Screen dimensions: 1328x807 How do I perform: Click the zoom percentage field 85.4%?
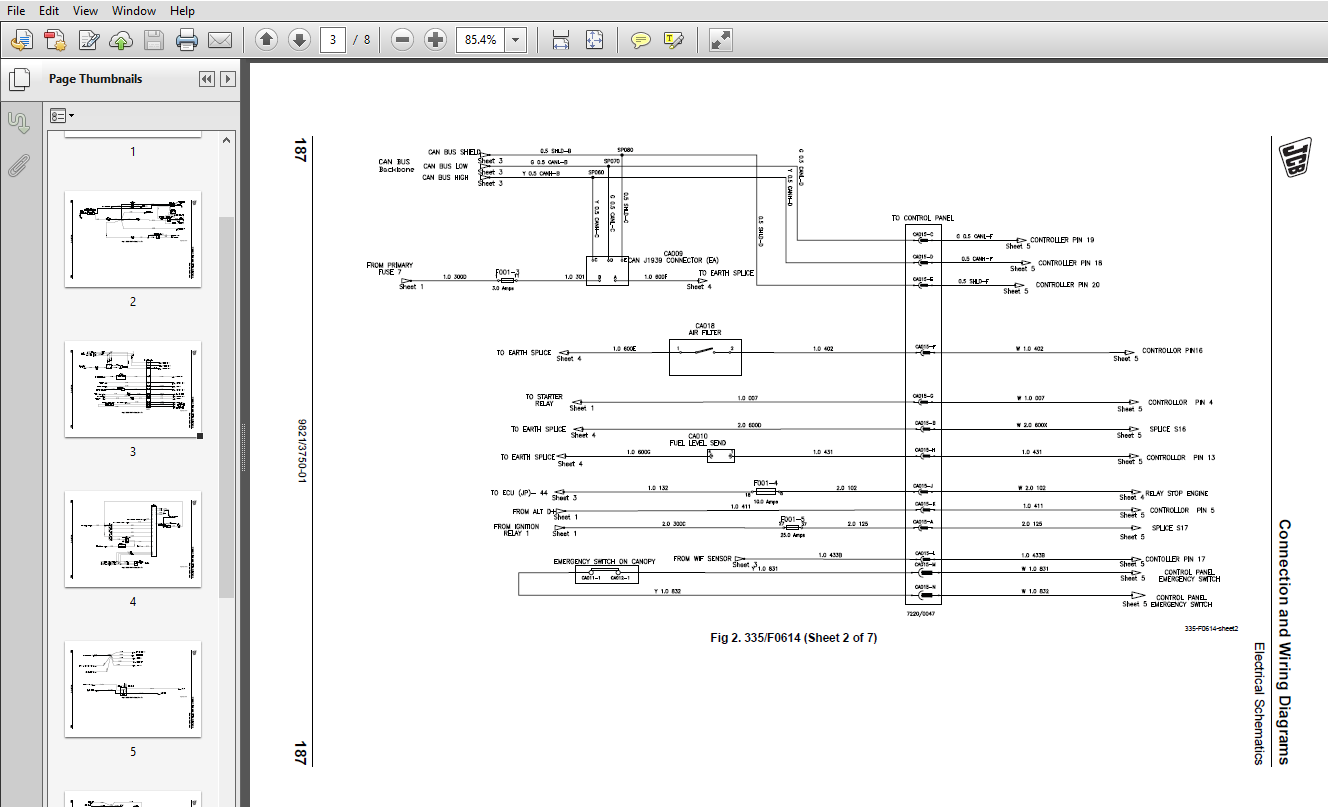point(481,40)
